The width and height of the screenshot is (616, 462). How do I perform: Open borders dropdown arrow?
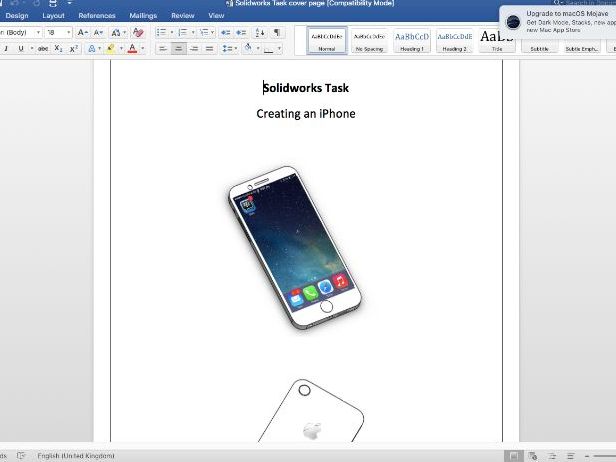click(279, 48)
